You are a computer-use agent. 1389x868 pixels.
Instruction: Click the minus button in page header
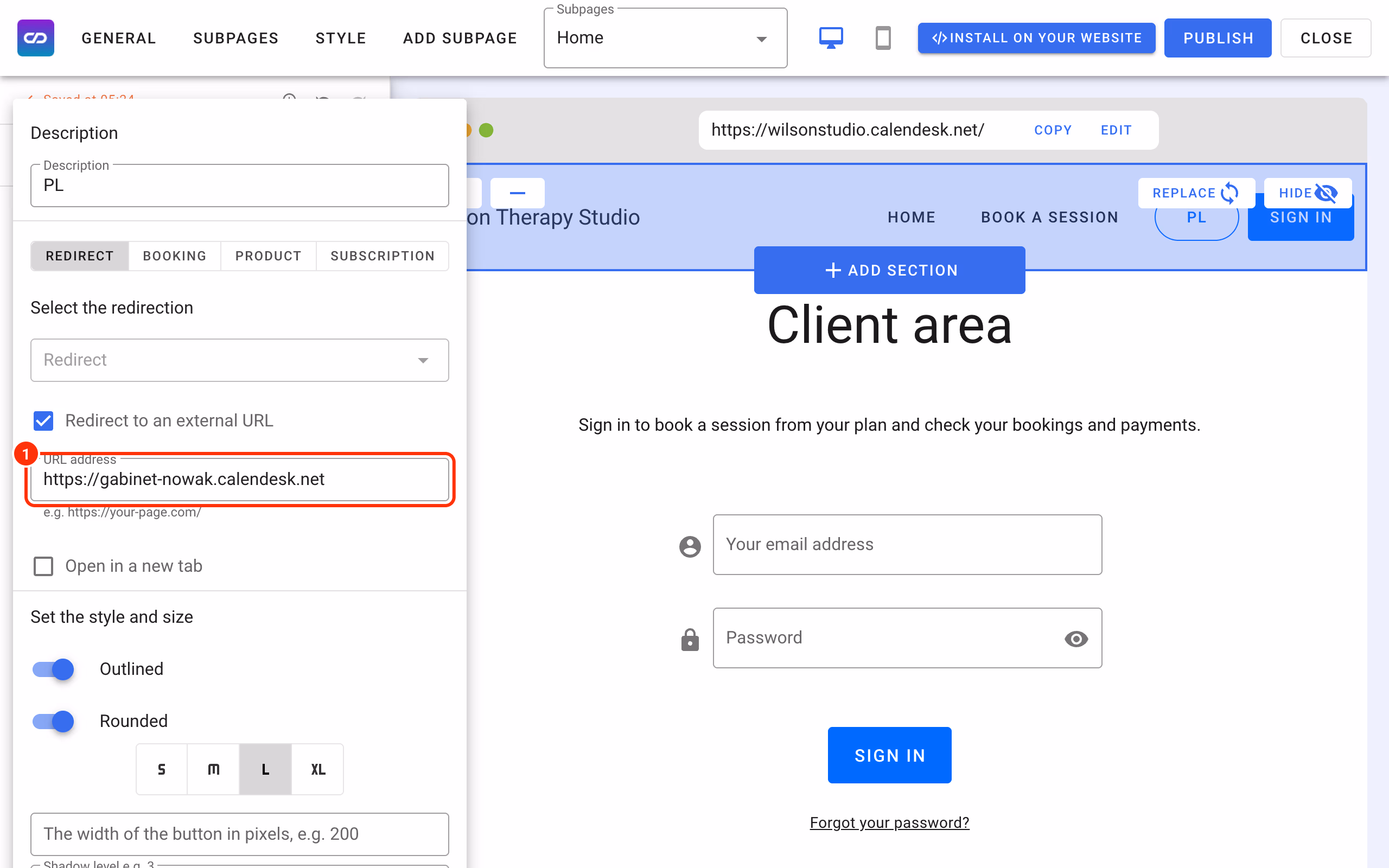point(517,193)
